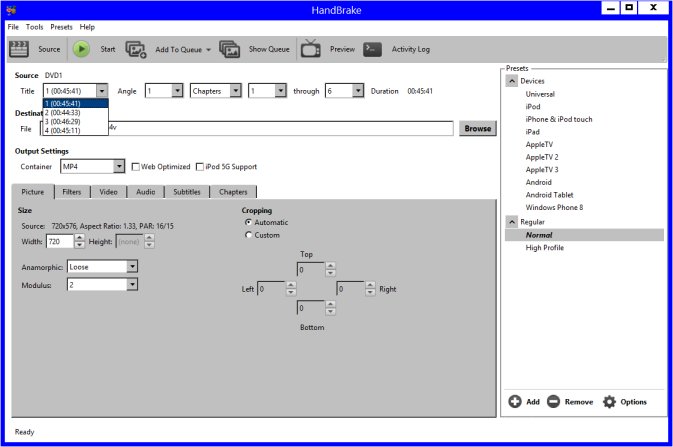Viewport: 673px width, 447px height.
Task: Click the plus icon to add preset
Action: (515, 401)
